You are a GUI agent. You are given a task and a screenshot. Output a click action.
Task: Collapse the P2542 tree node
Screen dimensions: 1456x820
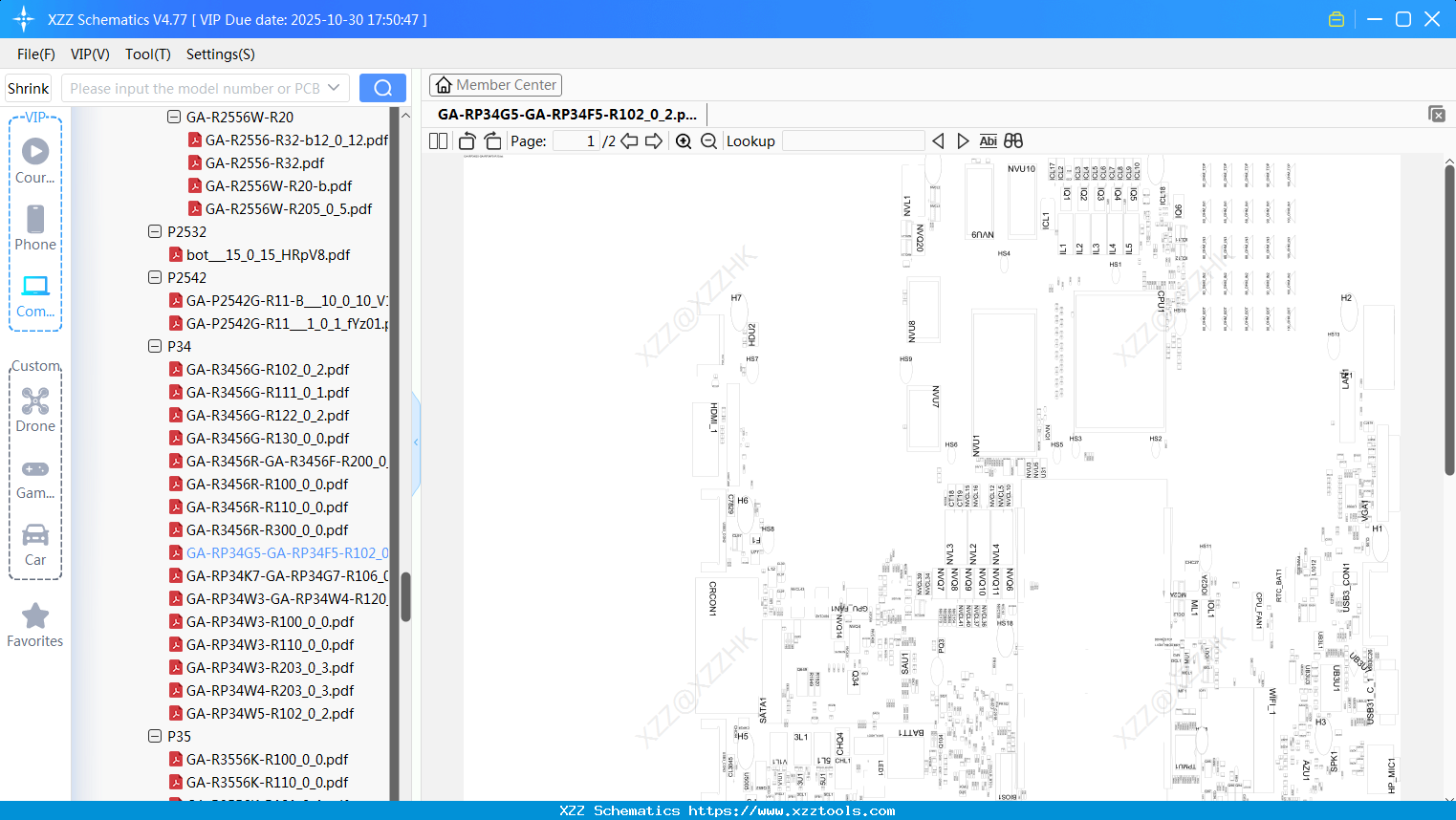155,277
